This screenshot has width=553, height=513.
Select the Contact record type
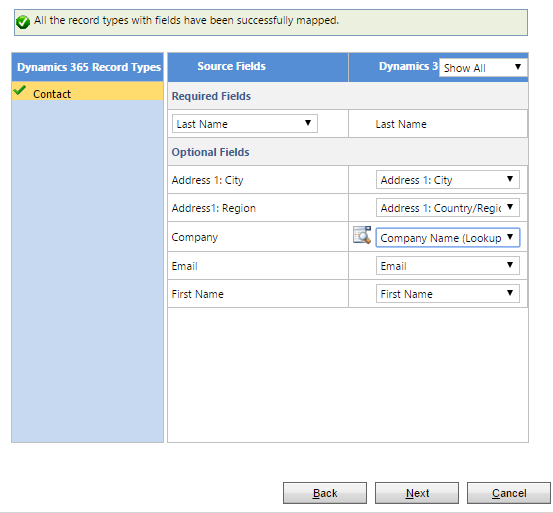(x=87, y=91)
